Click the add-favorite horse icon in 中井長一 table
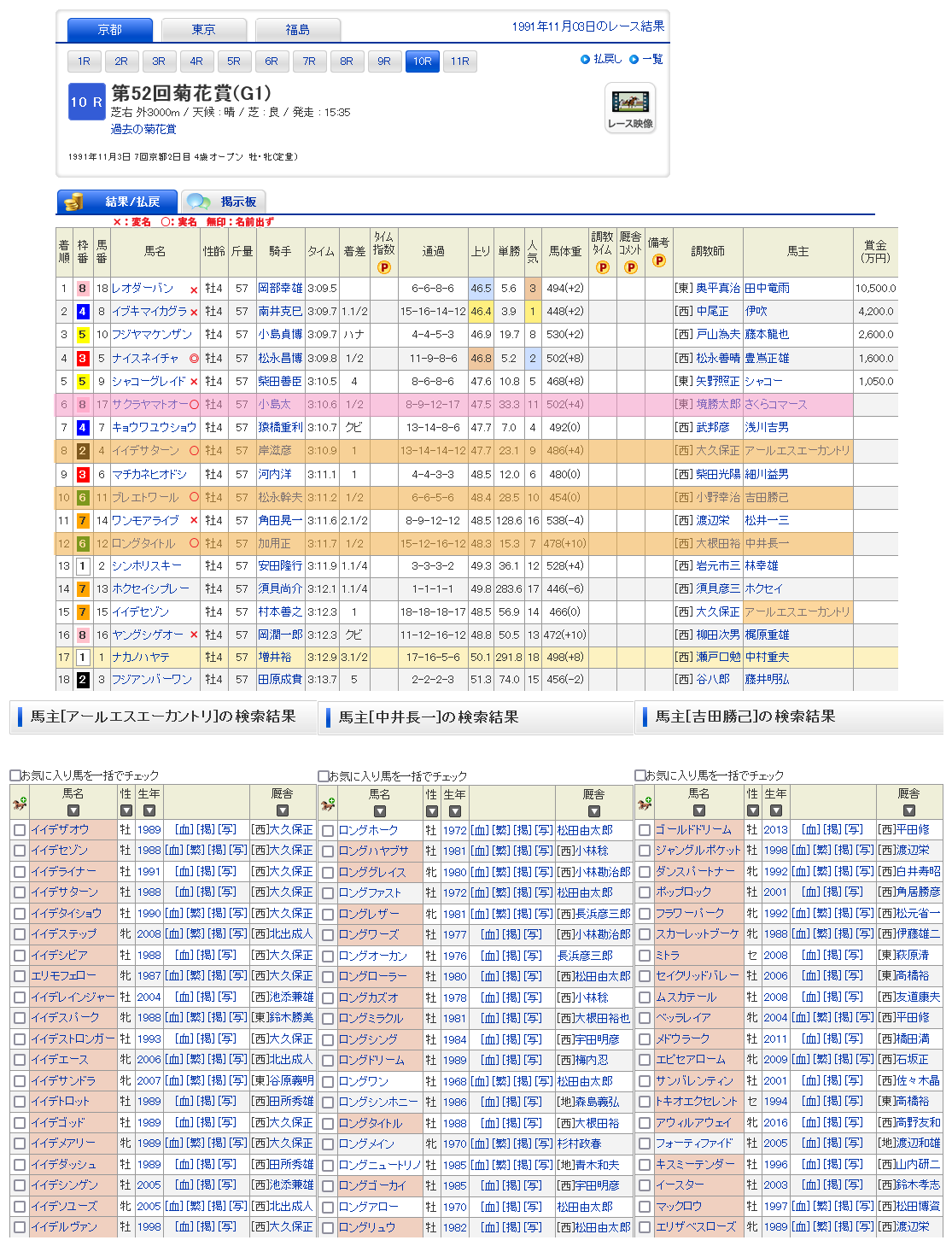The image size is (952, 1246). pos(327,804)
